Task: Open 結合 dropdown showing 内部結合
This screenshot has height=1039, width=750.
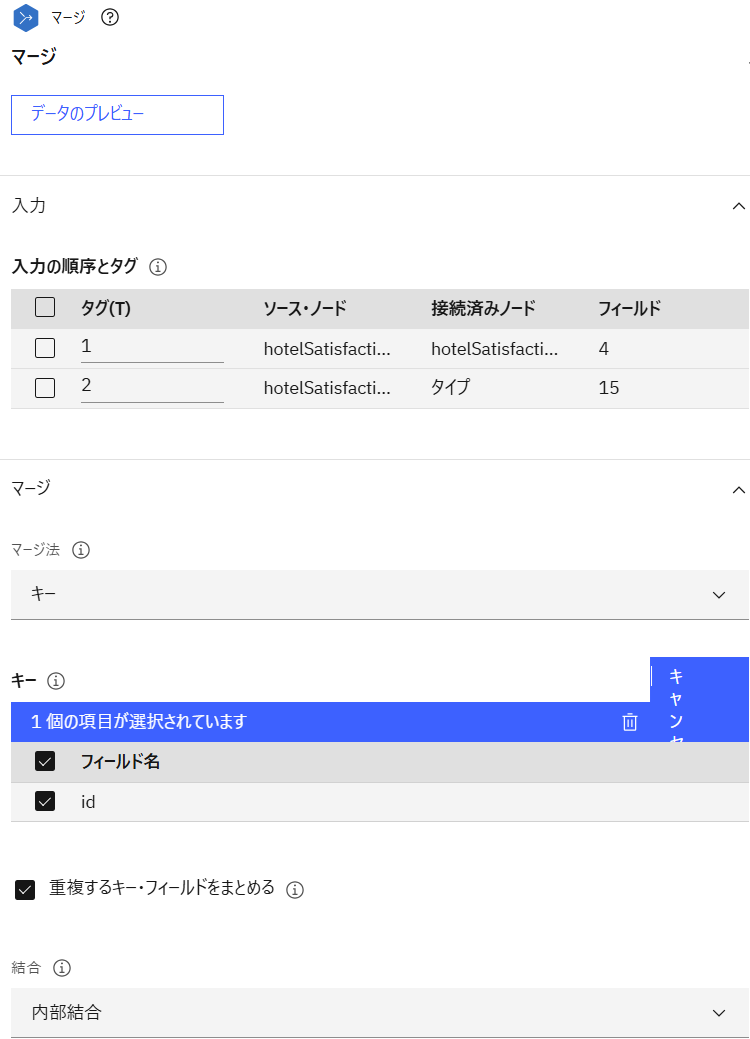Action: [x=380, y=1012]
